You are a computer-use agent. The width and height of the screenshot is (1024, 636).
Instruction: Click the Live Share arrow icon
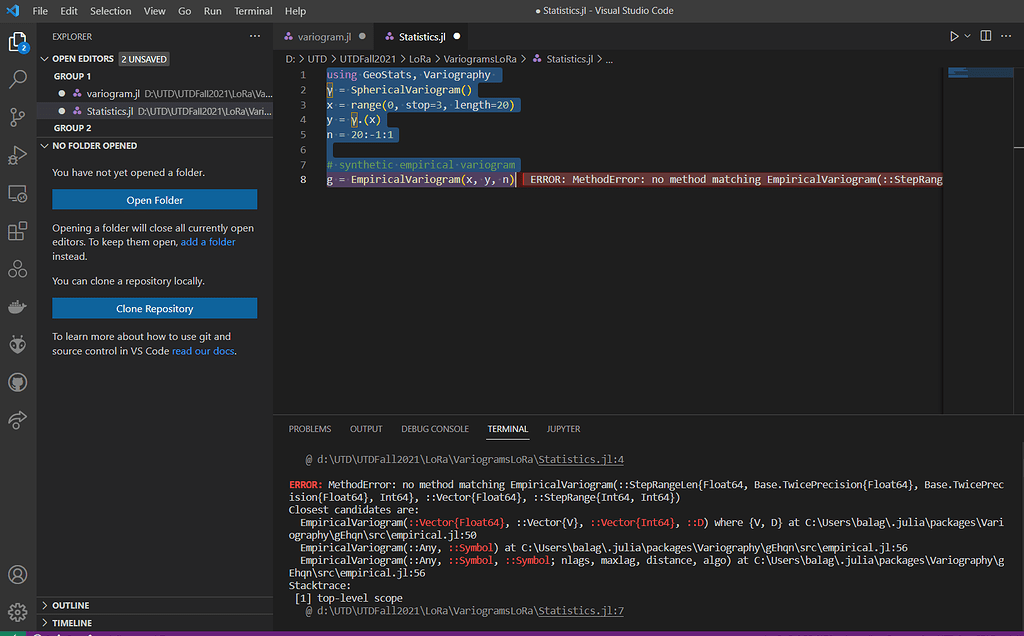[x=17, y=421]
